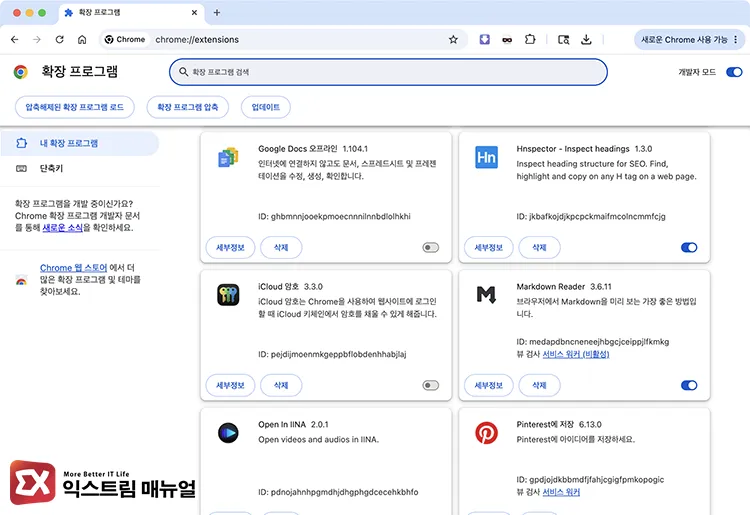Click the Markdown Reader M icon
Screen dimensions: 750x515
click(x=486, y=295)
